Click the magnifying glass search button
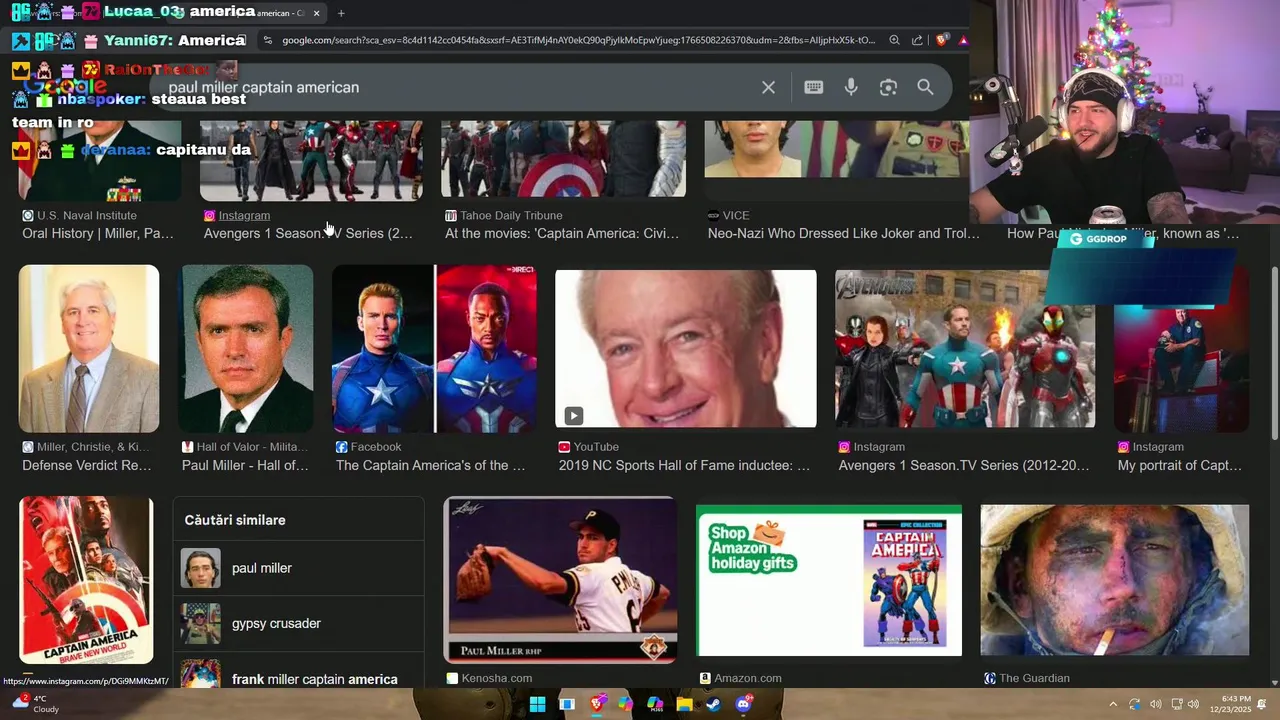 point(925,88)
